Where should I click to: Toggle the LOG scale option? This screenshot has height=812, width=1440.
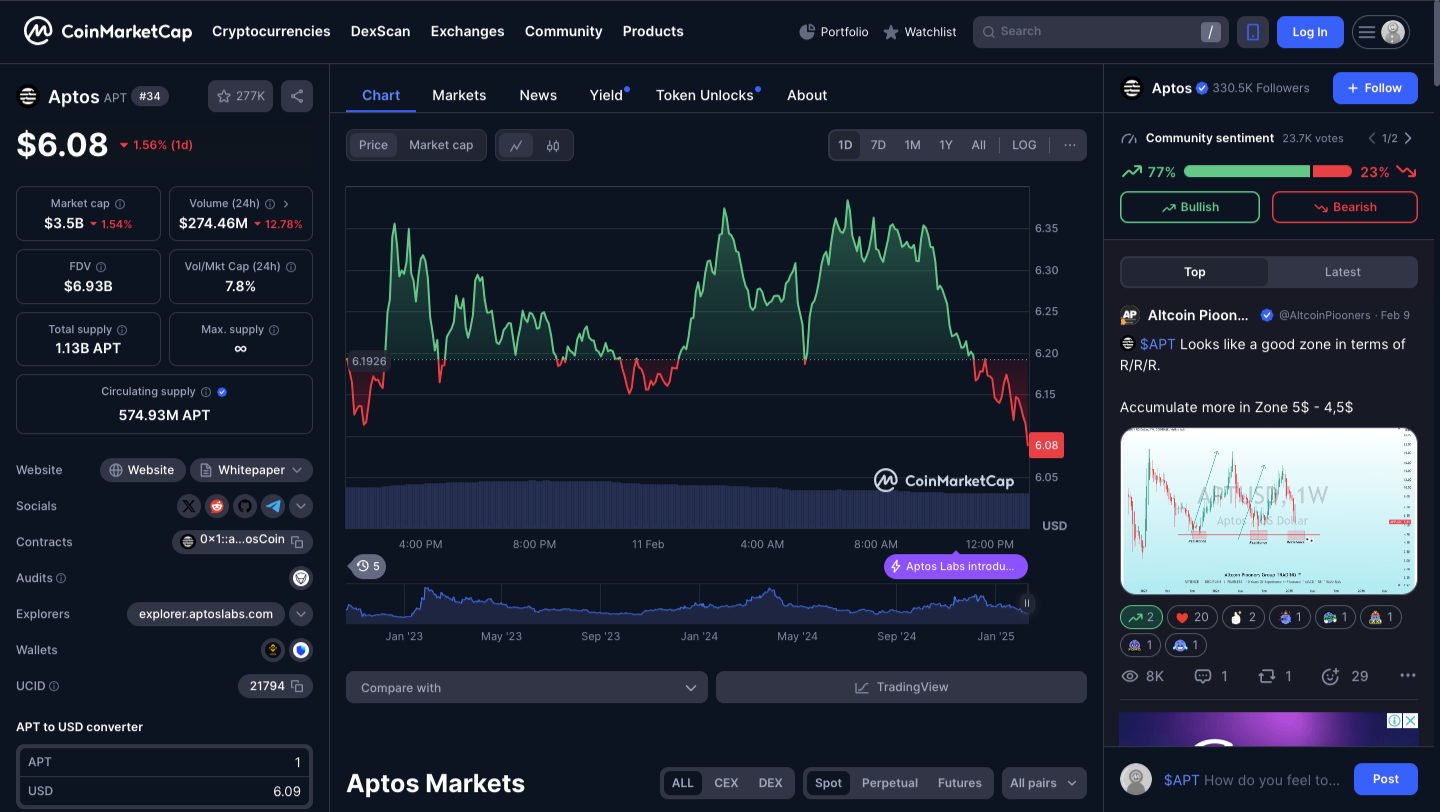[1024, 145]
